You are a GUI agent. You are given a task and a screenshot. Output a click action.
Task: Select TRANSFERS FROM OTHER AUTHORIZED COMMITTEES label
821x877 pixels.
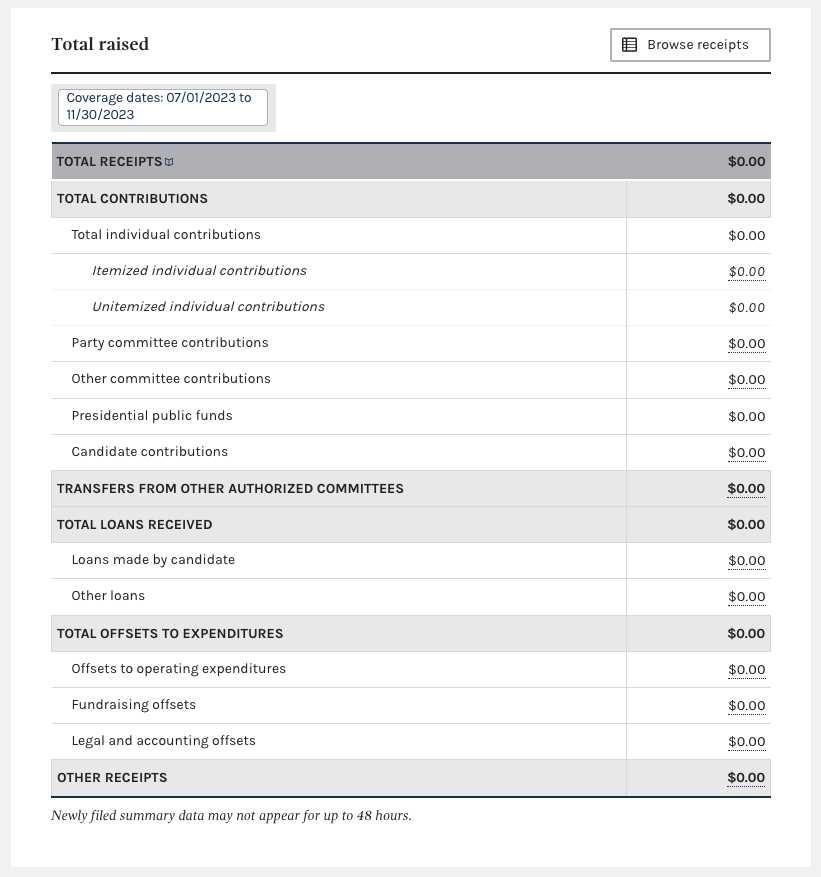pos(230,488)
